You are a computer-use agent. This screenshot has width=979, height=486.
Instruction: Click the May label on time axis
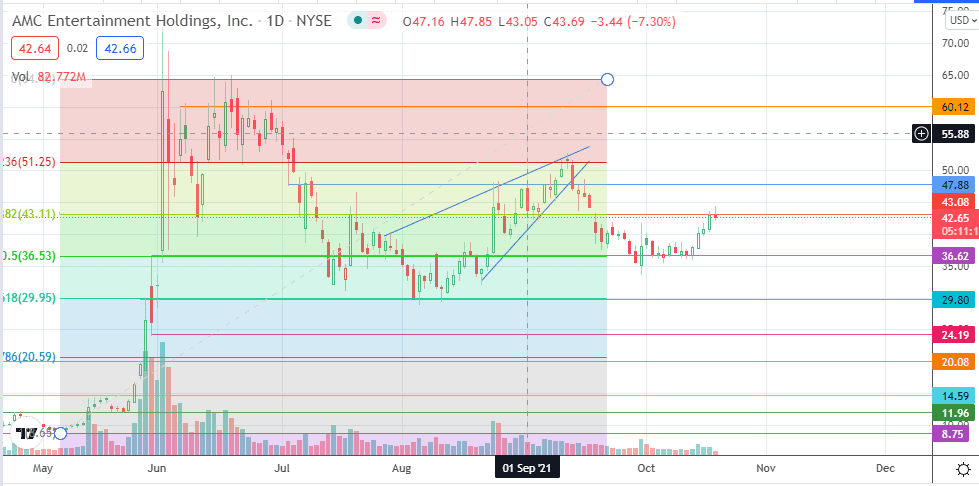pyautogui.click(x=42, y=468)
